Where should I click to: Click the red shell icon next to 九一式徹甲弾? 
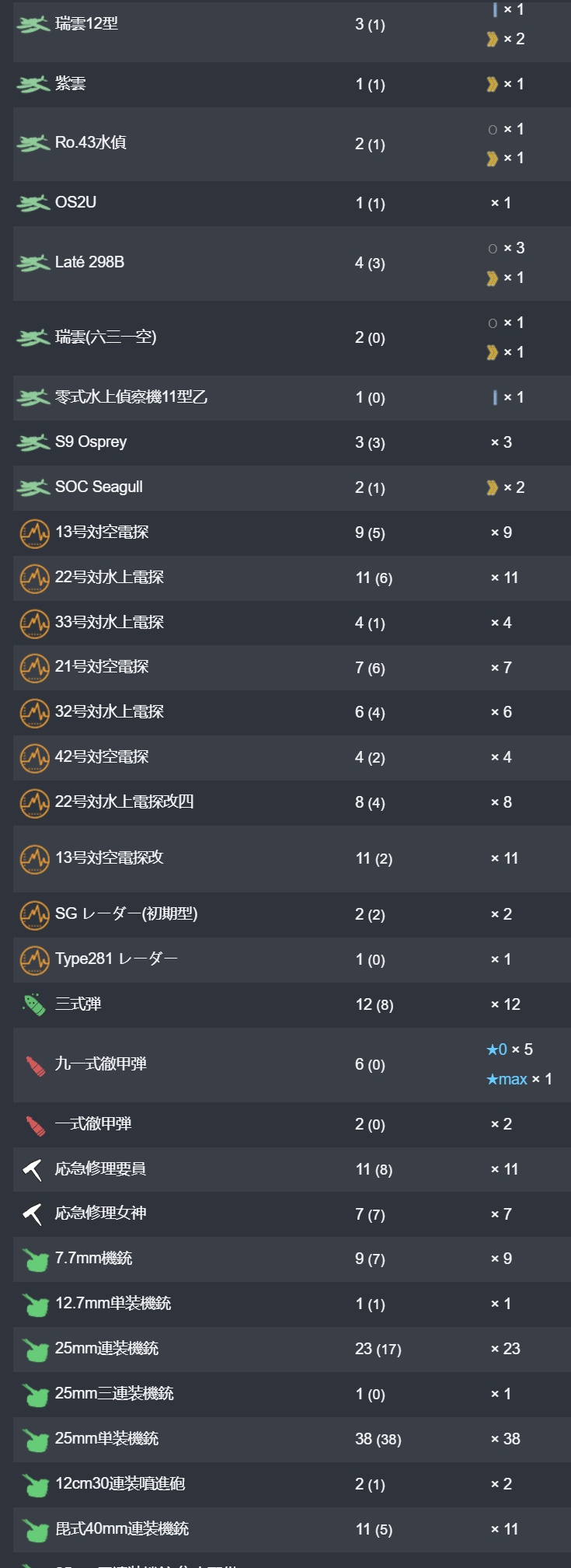point(35,1065)
